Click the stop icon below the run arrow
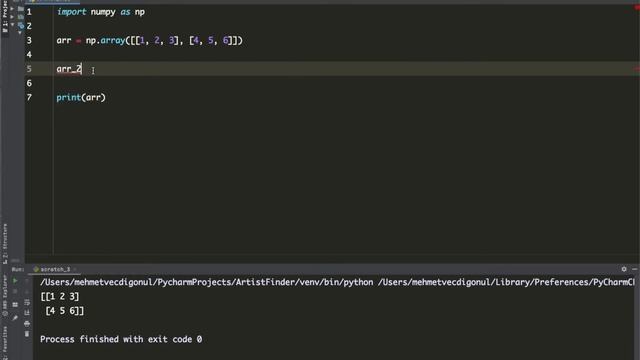The height and width of the screenshot is (360, 640). pyautogui.click(x=15, y=291)
